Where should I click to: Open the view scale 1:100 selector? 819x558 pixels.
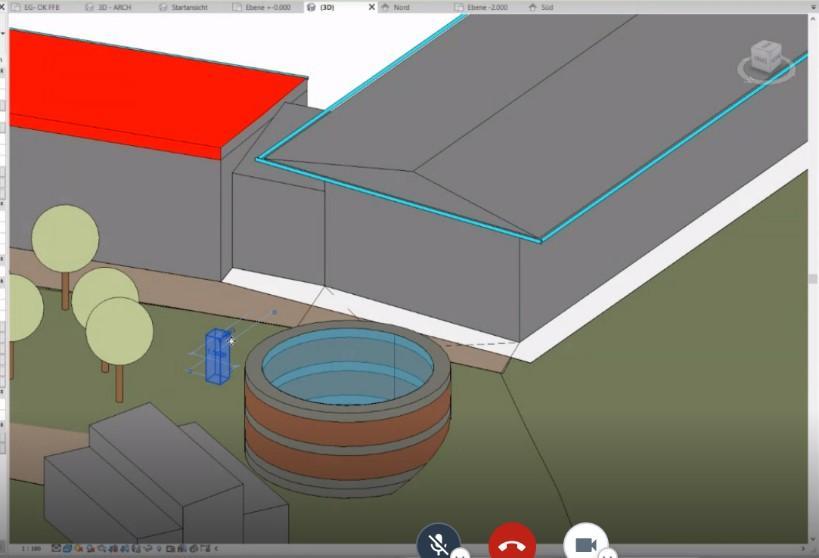click(31, 549)
